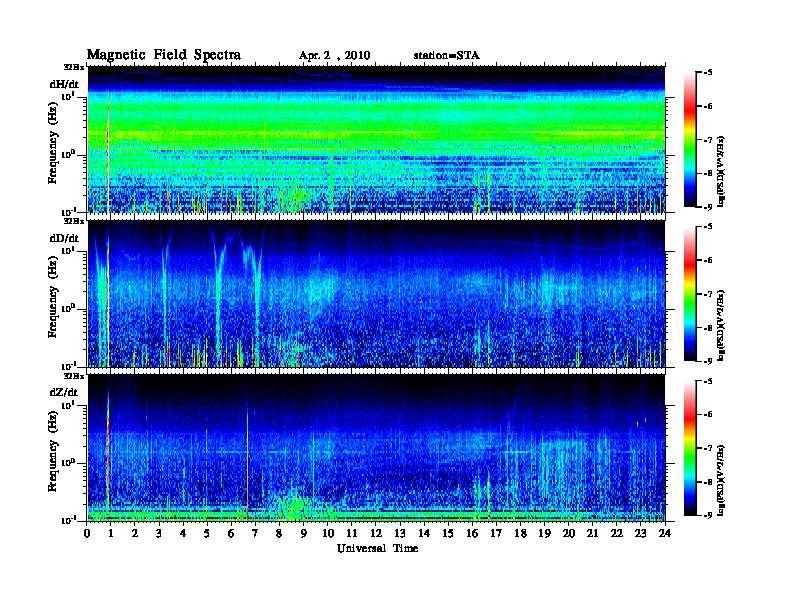Click hour 0 on the time axis

87,533
